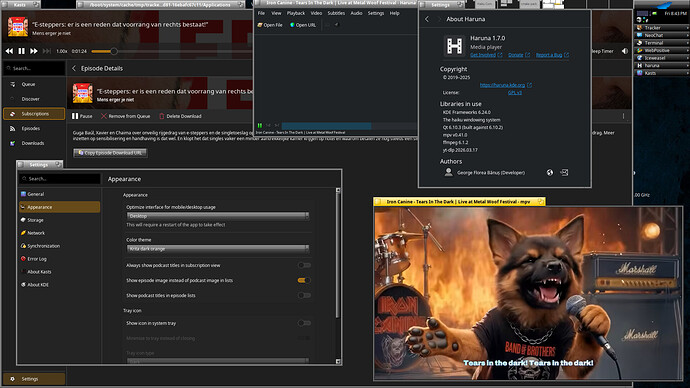Click Open URL in Haruna toolbar
This screenshot has width=690, height=388.
click(303, 25)
